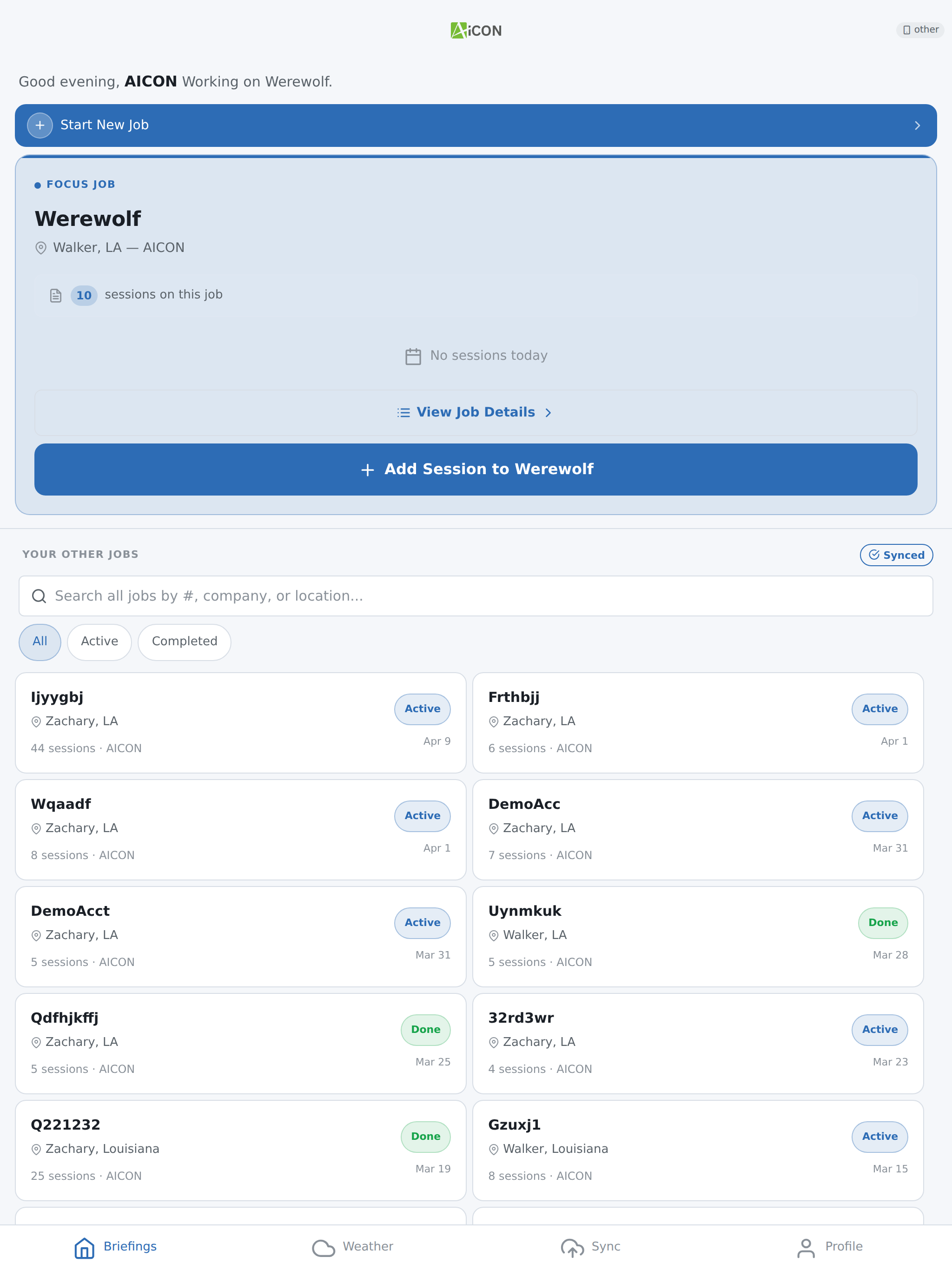Click Done badge on Q221232 card
The width and height of the screenshot is (952, 1270).
pyautogui.click(x=425, y=1136)
